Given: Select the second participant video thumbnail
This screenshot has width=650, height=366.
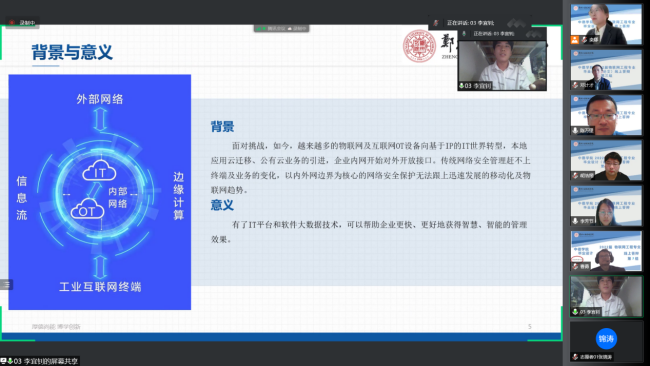Looking at the screenshot, I should point(606,69).
